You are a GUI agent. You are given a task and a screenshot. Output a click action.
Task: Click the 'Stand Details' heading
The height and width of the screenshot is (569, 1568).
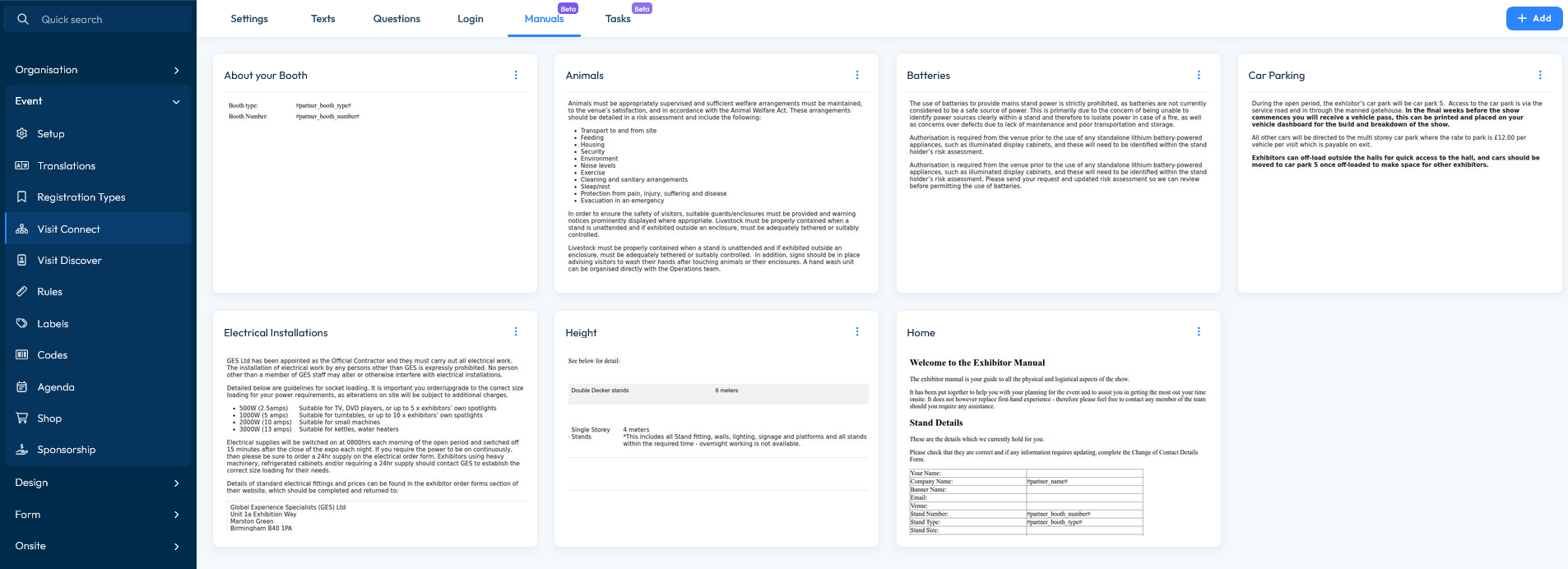coord(935,423)
